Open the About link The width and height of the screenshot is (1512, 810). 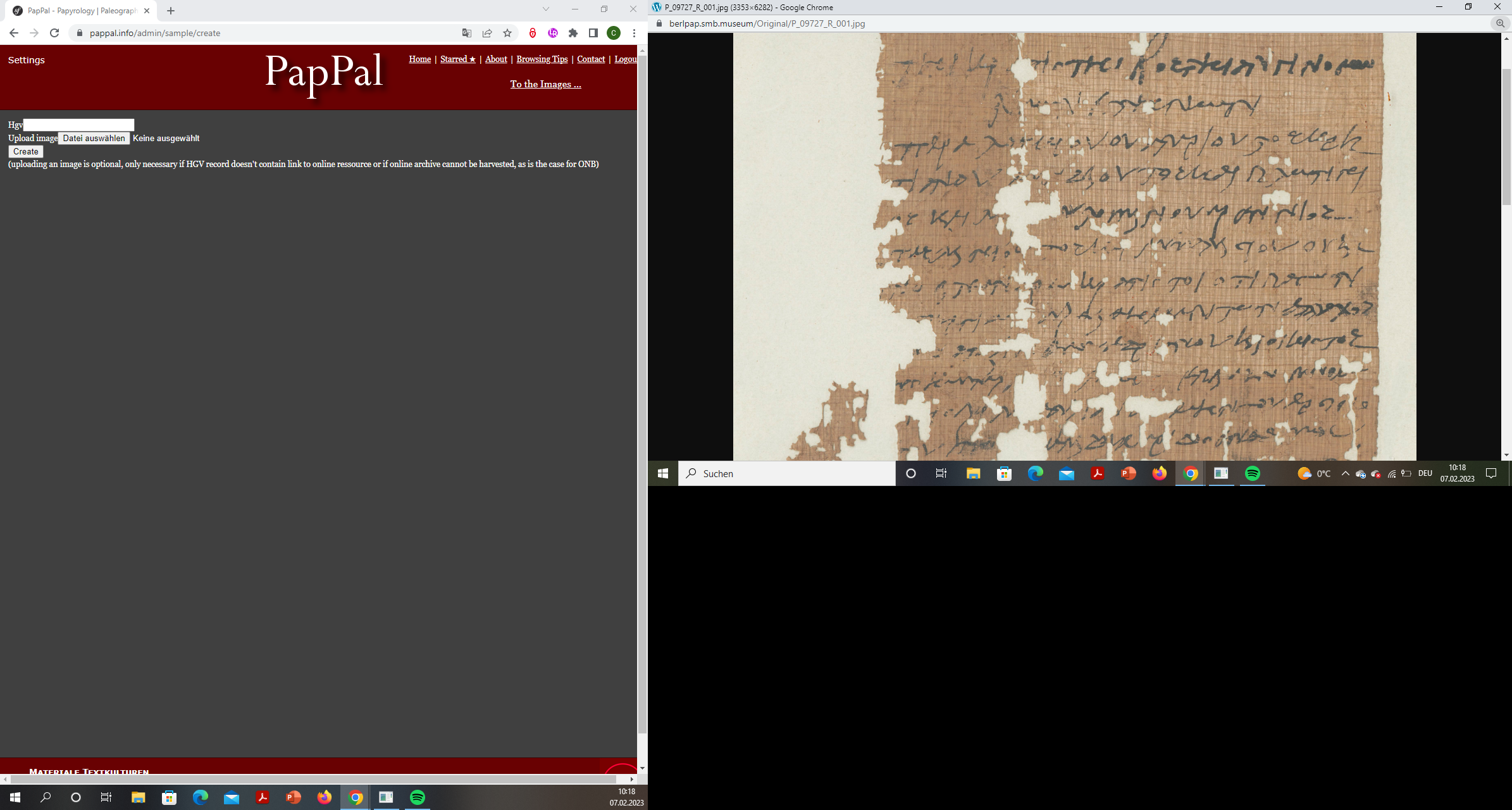(x=496, y=59)
